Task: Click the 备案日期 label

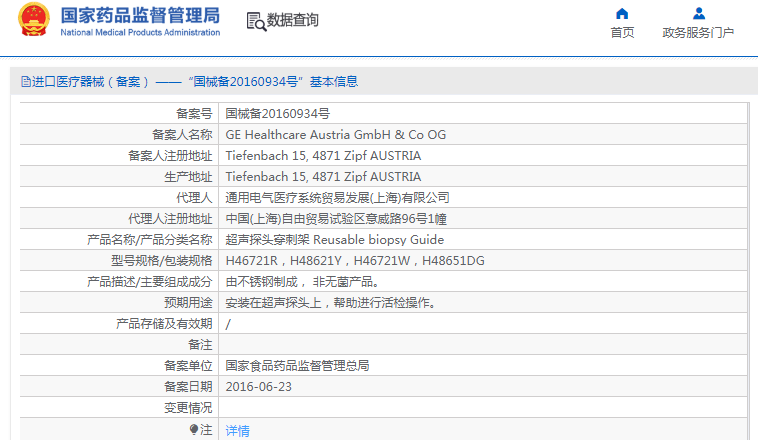Action: [188, 387]
